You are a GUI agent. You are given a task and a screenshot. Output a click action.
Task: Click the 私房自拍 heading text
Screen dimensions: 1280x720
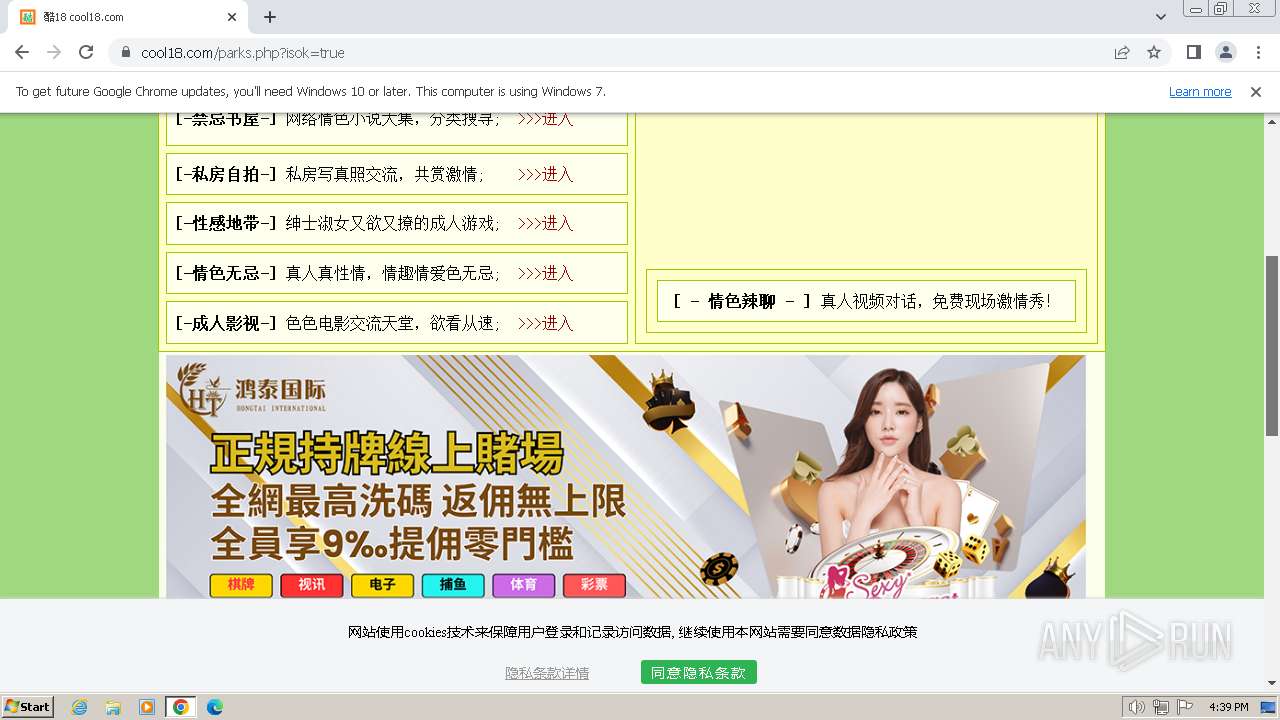tap(226, 174)
